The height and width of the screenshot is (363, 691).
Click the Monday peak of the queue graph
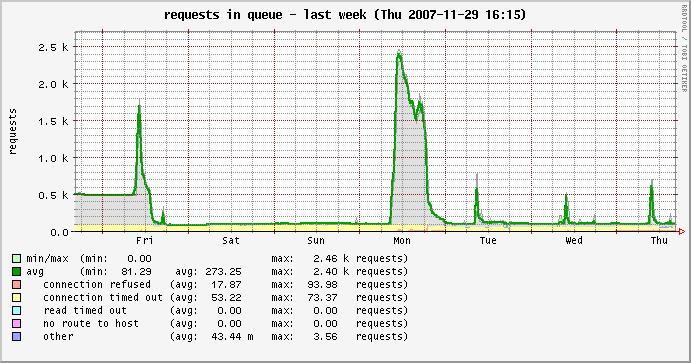click(399, 54)
